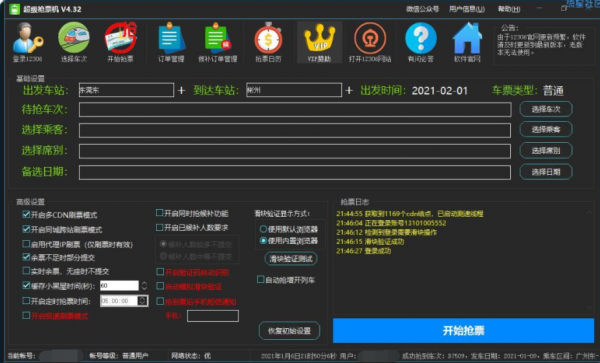Screen dimensions: 600x363
Task: Click the 滑块验证测试 button
Action: coord(291,259)
